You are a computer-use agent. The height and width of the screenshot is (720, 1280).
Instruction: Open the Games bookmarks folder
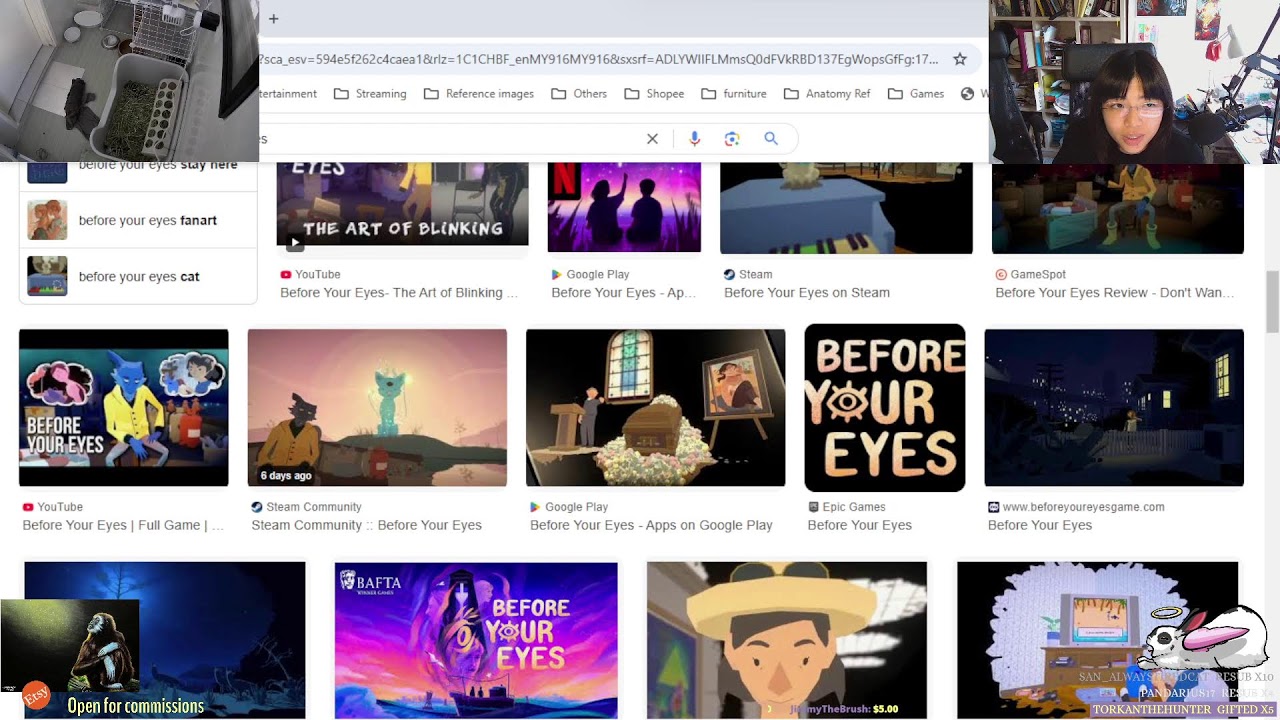coord(915,94)
